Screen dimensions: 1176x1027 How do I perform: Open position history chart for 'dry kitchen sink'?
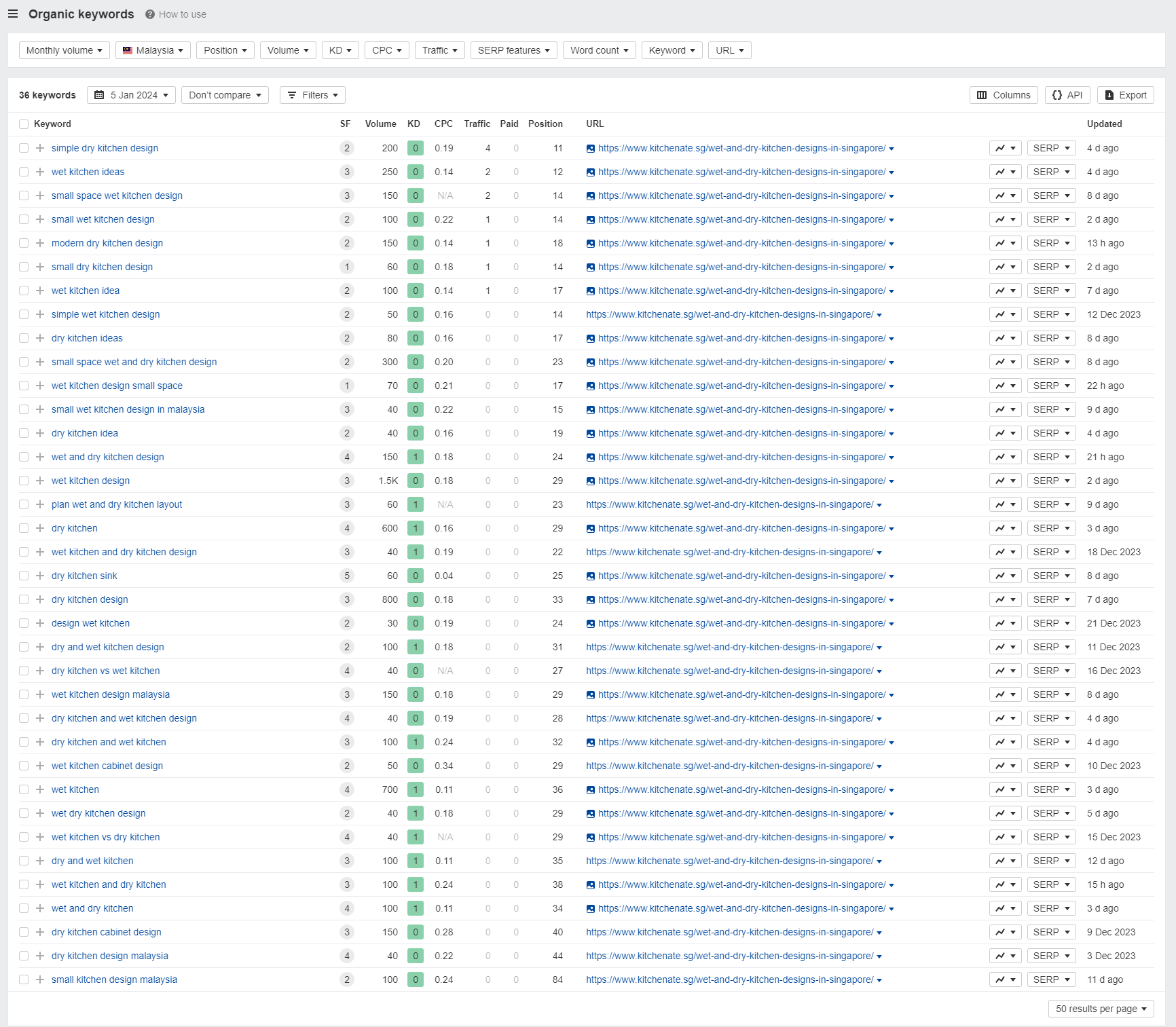(x=1005, y=576)
